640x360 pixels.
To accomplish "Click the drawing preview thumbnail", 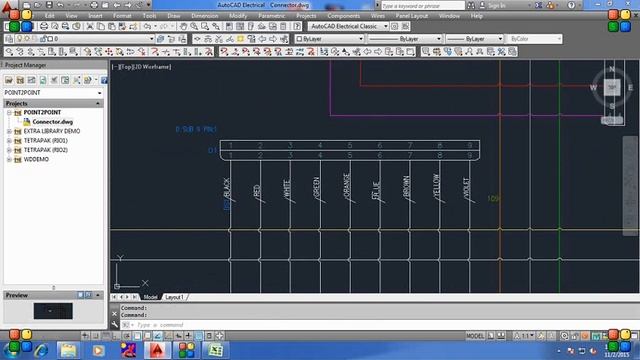I will [x=53, y=311].
